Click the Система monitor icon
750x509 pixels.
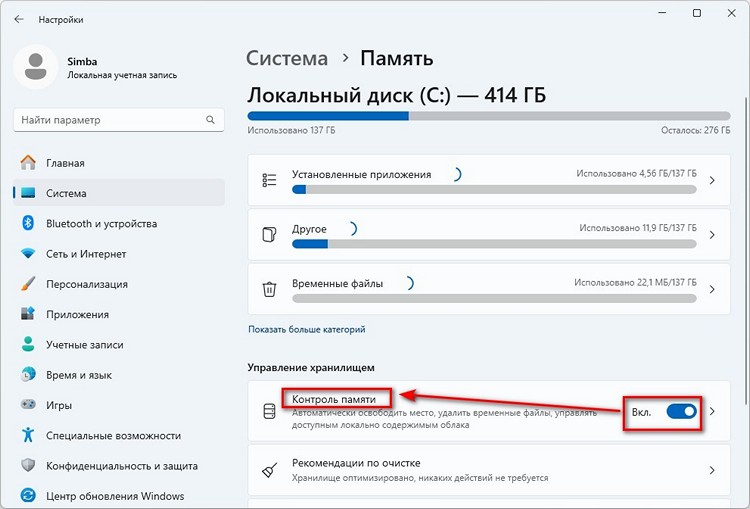28,193
